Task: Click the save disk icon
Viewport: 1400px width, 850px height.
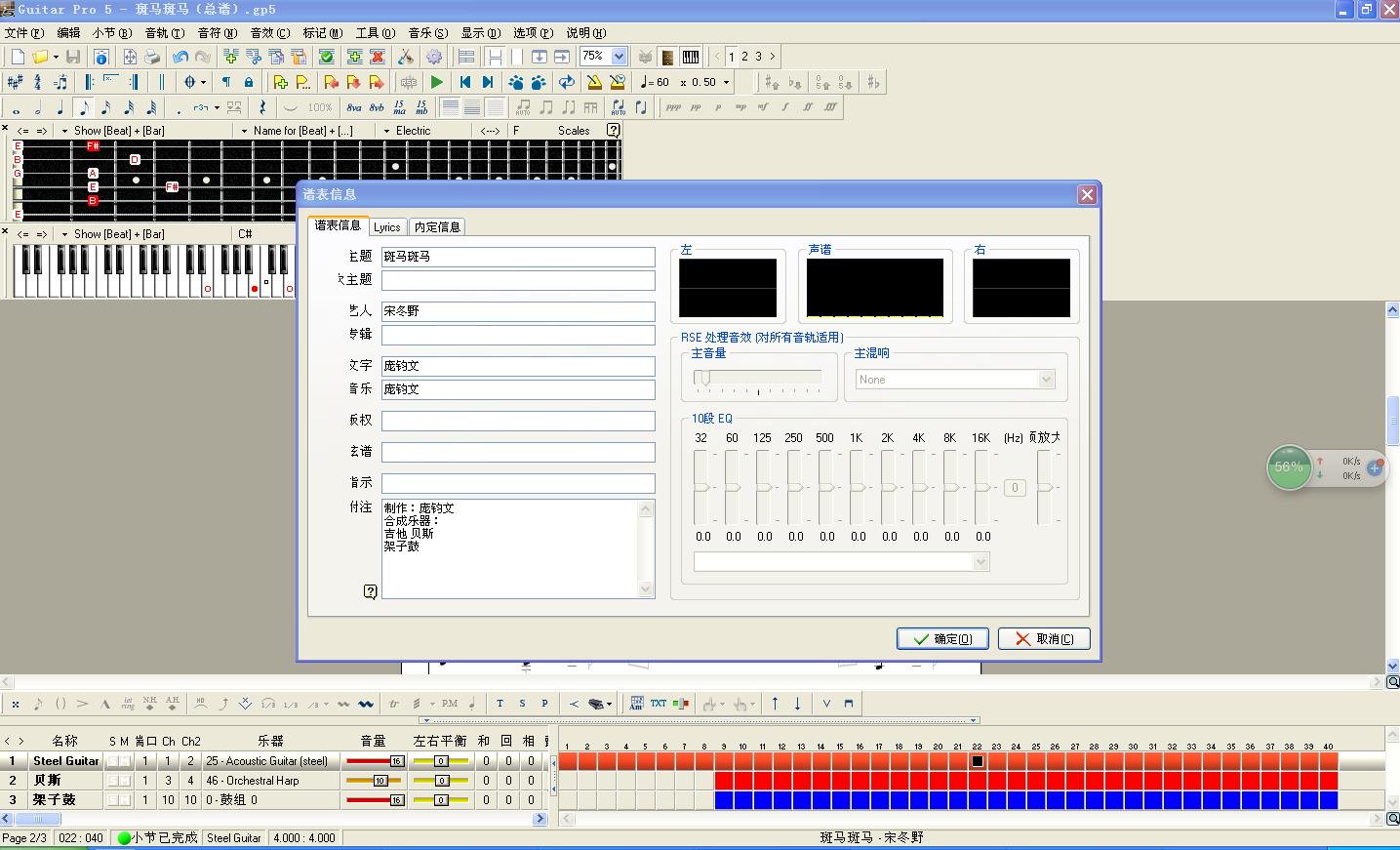Action: coord(73,57)
